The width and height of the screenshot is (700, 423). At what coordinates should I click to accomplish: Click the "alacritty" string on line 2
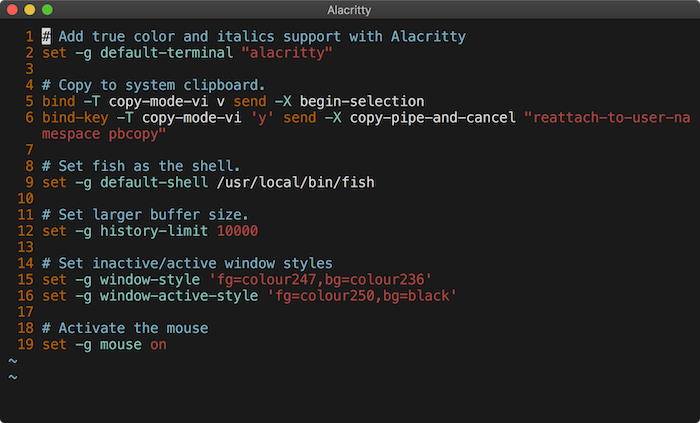(x=287, y=53)
